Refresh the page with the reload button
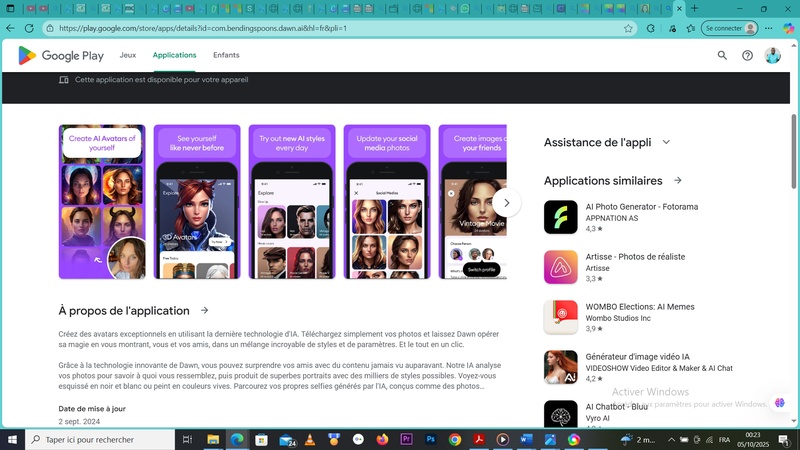Screen dimensions: 800x450 pos(32,28)
